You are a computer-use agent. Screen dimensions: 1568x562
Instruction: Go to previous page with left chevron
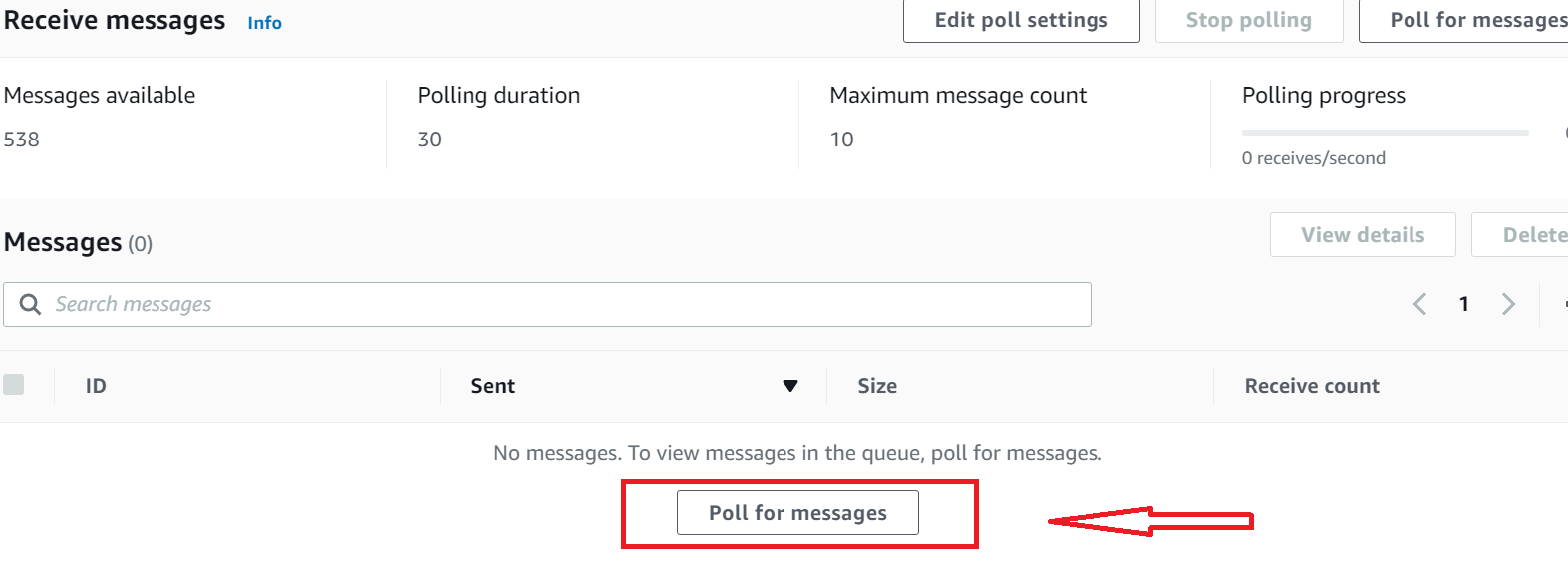pos(1420,304)
